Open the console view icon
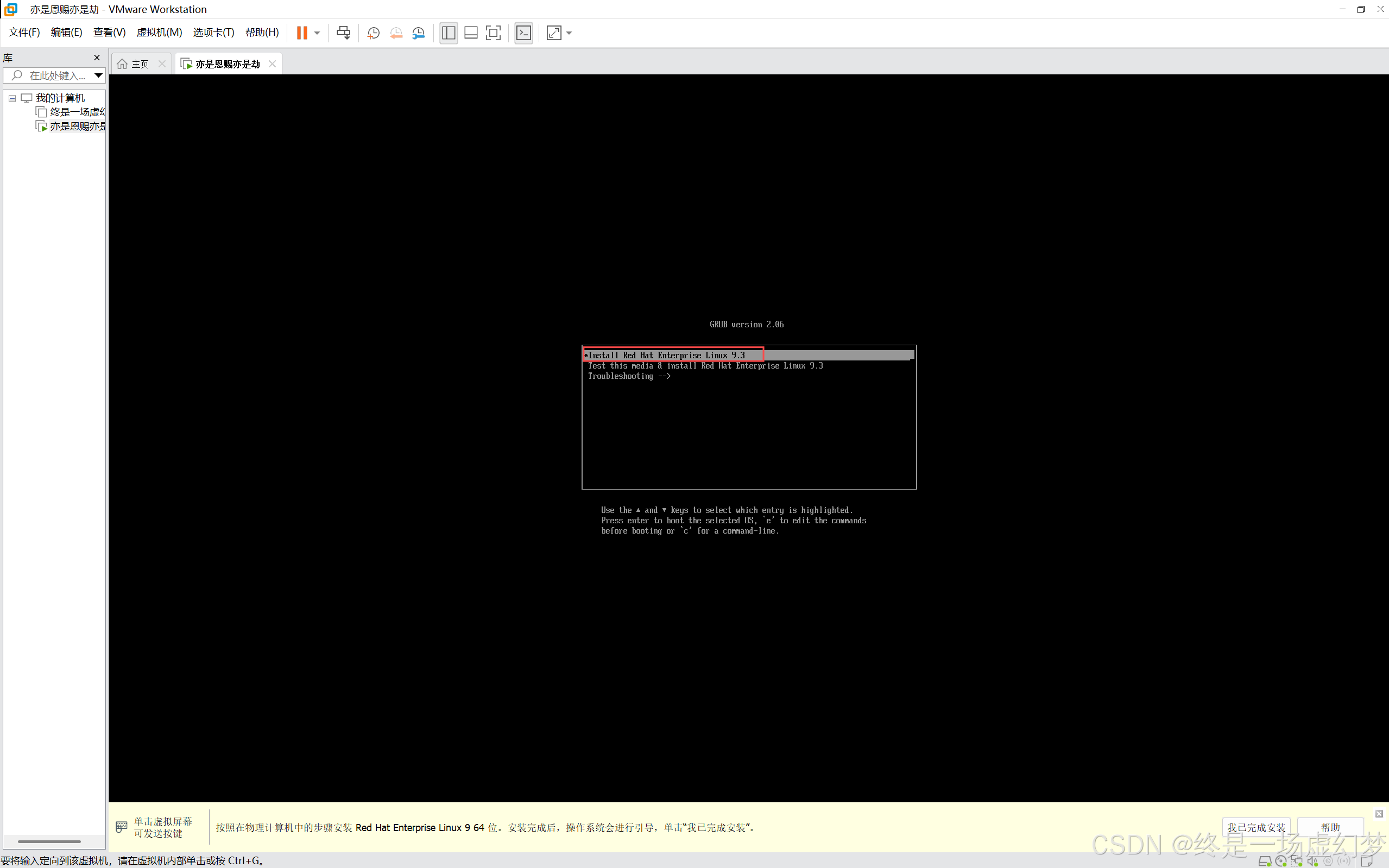This screenshot has height=868, width=1389. [x=523, y=33]
